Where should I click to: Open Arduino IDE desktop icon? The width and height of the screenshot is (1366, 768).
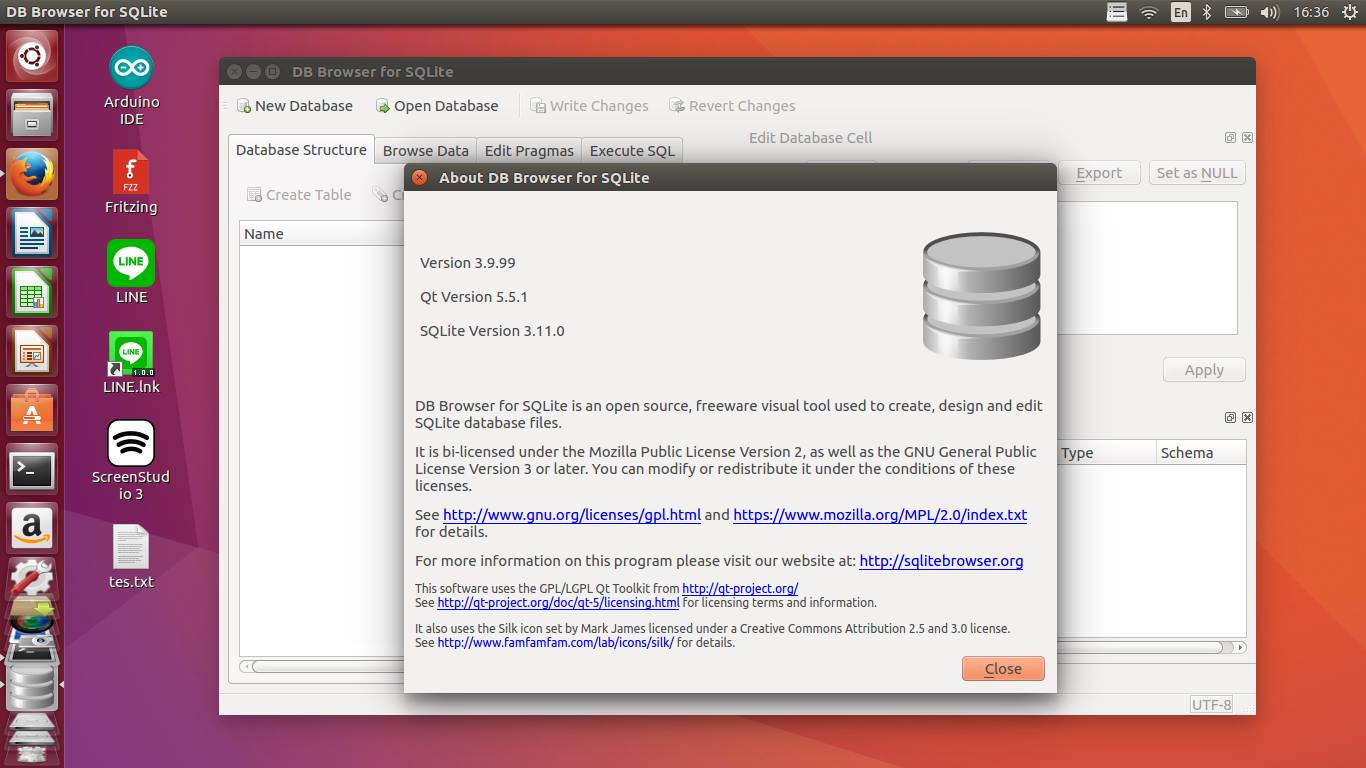tap(131, 86)
